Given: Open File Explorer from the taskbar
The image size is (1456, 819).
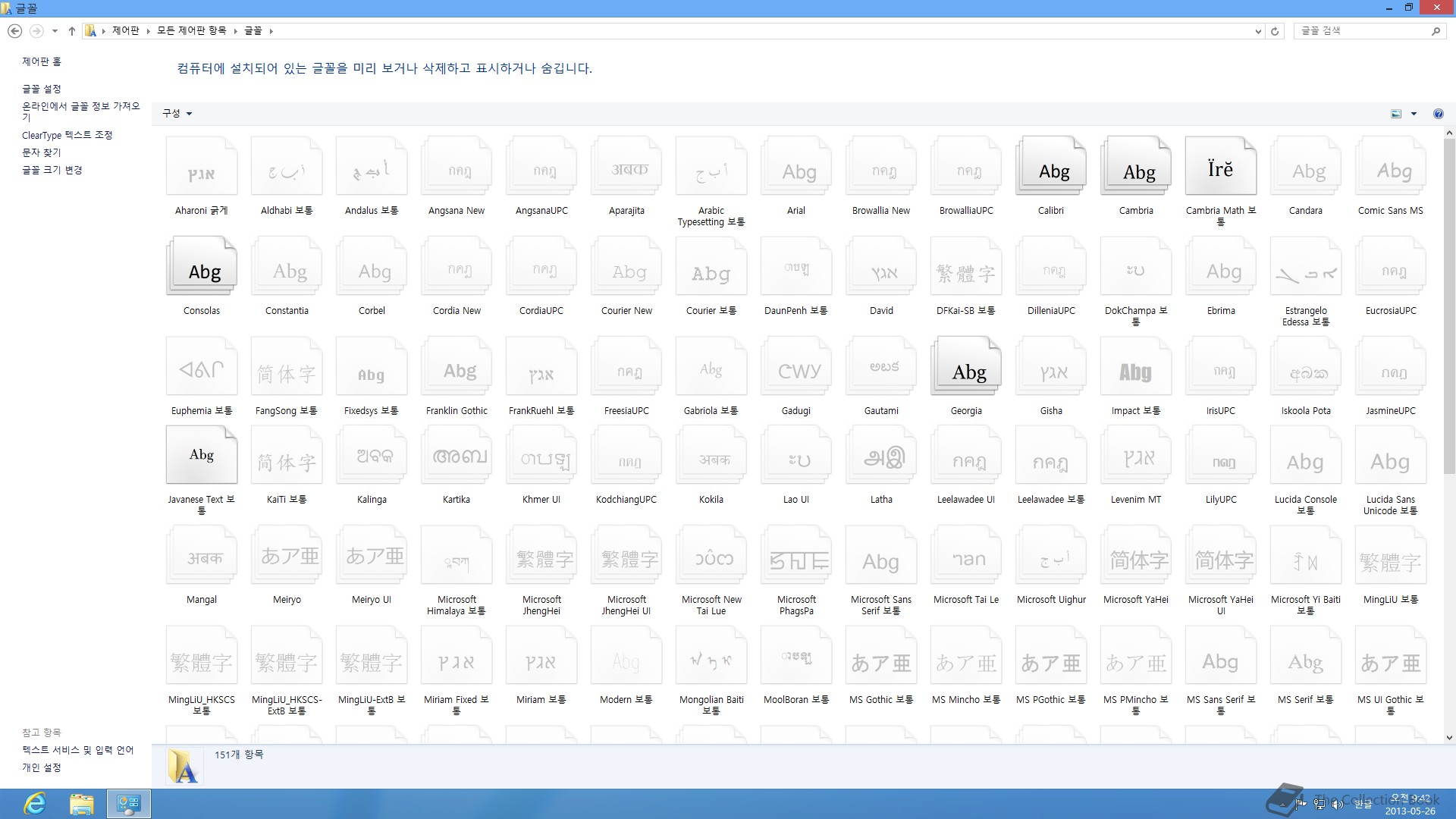Looking at the screenshot, I should [x=82, y=804].
